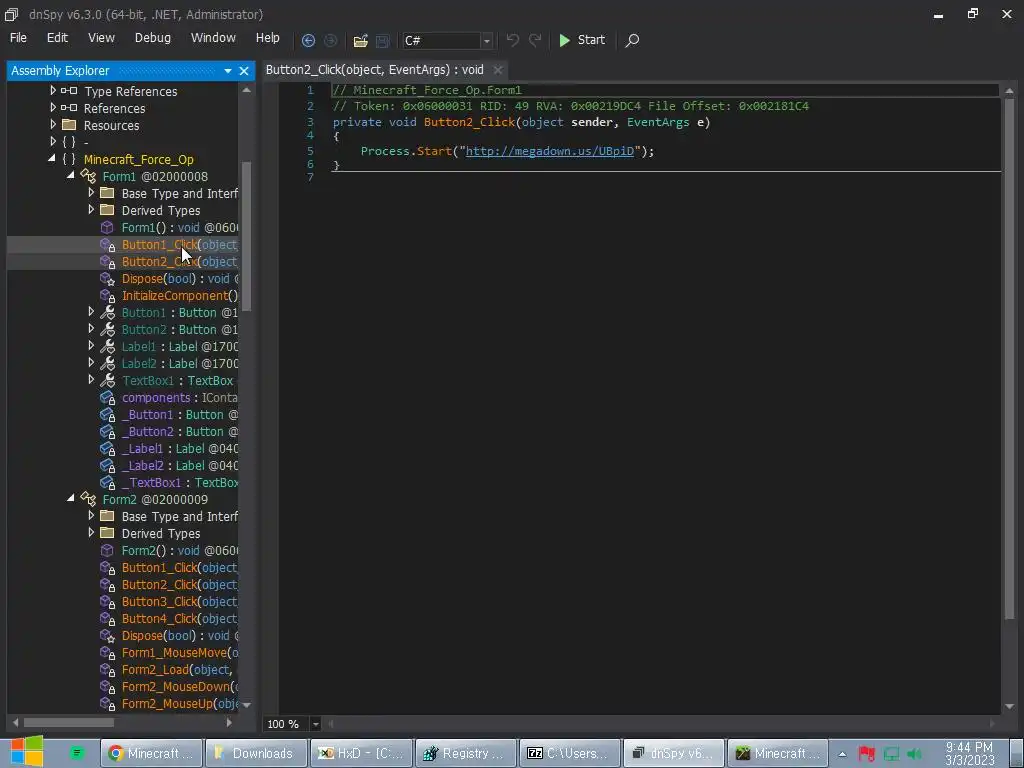Click the Redo toolbar icon
Image resolution: width=1024 pixels, height=768 pixels.
click(535, 40)
